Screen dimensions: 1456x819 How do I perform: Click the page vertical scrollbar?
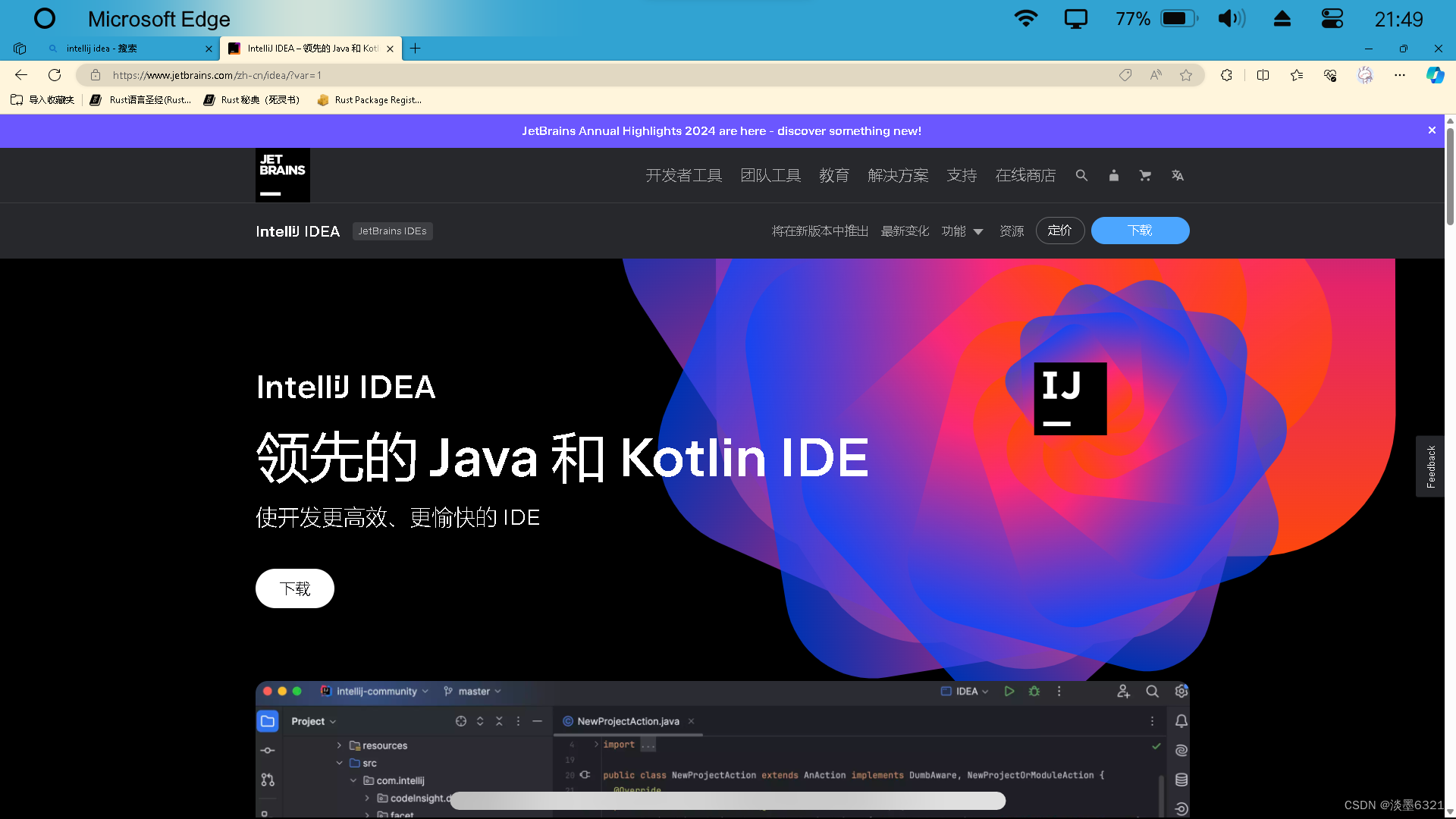point(1450,177)
